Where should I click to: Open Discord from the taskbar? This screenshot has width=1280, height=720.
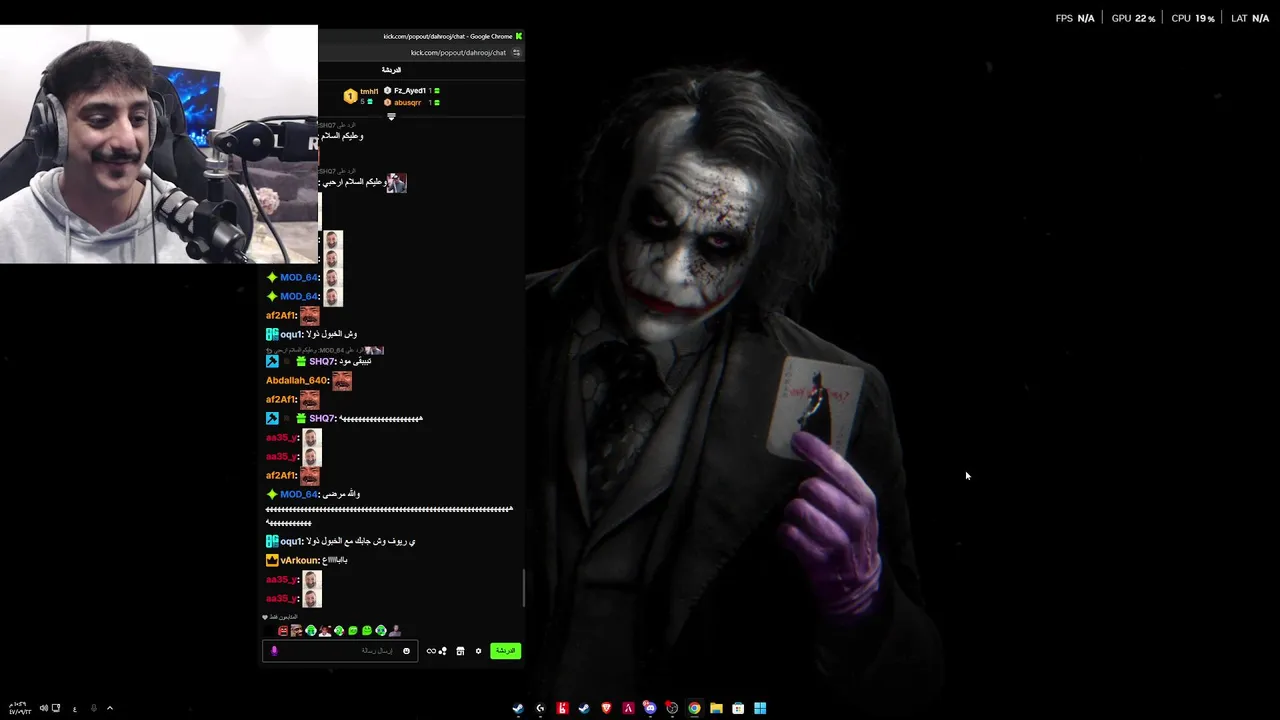(x=650, y=708)
